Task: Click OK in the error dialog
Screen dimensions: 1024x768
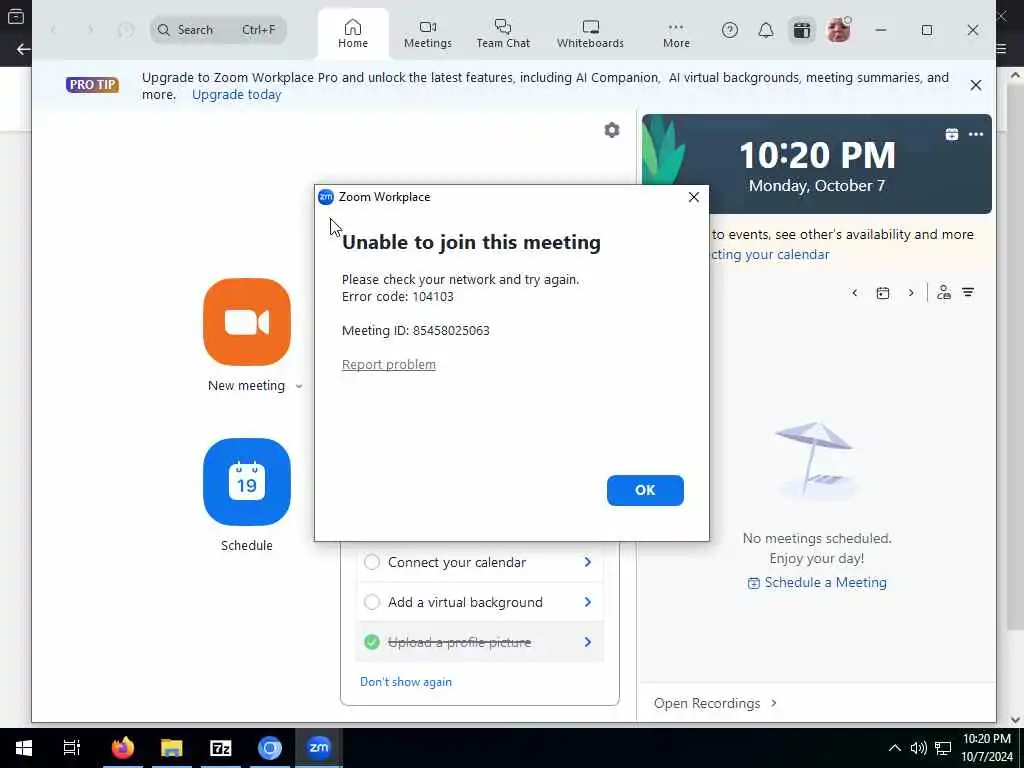Action: (645, 490)
